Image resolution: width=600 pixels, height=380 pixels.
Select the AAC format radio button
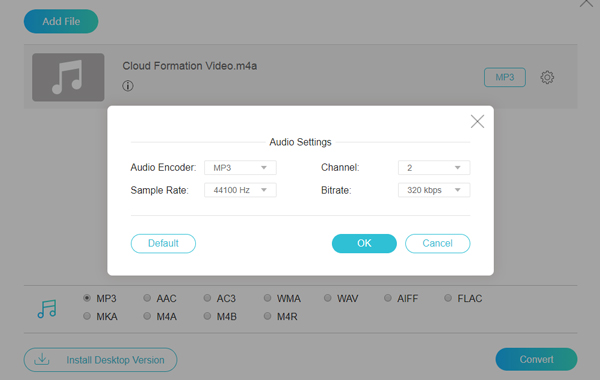click(147, 298)
